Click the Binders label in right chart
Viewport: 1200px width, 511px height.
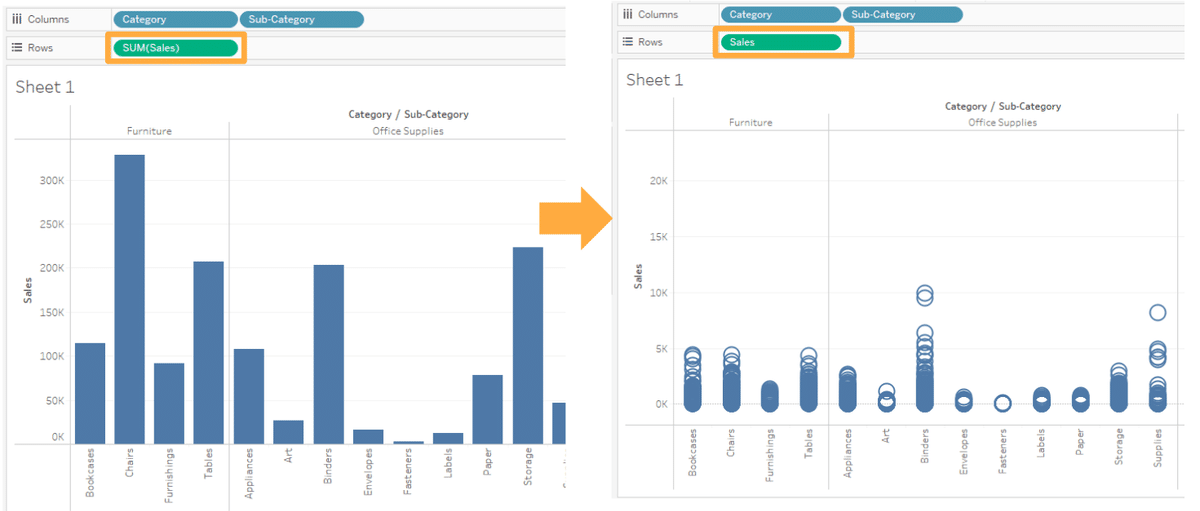pos(925,446)
